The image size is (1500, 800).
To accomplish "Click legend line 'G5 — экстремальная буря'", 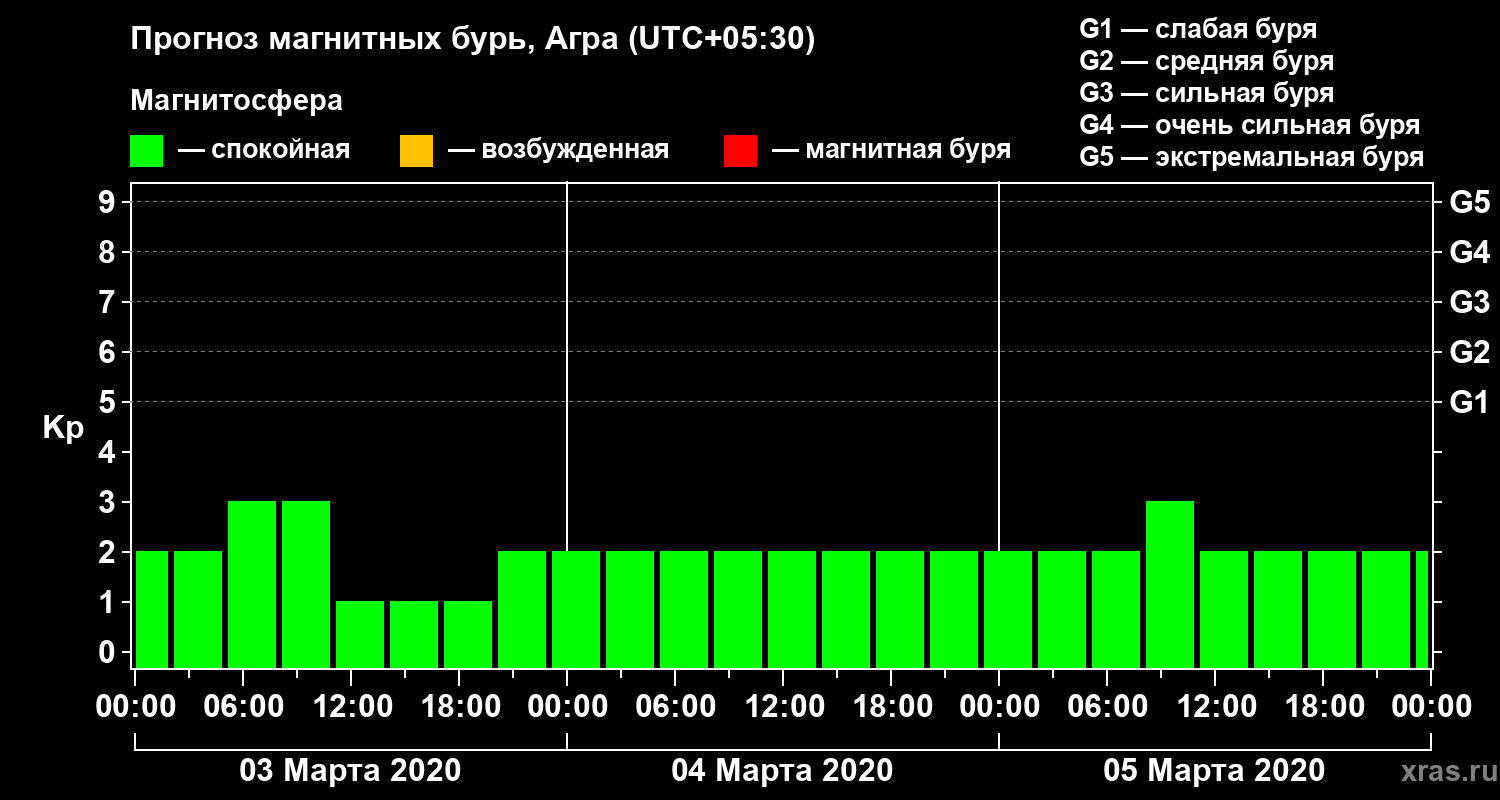I will [1252, 157].
